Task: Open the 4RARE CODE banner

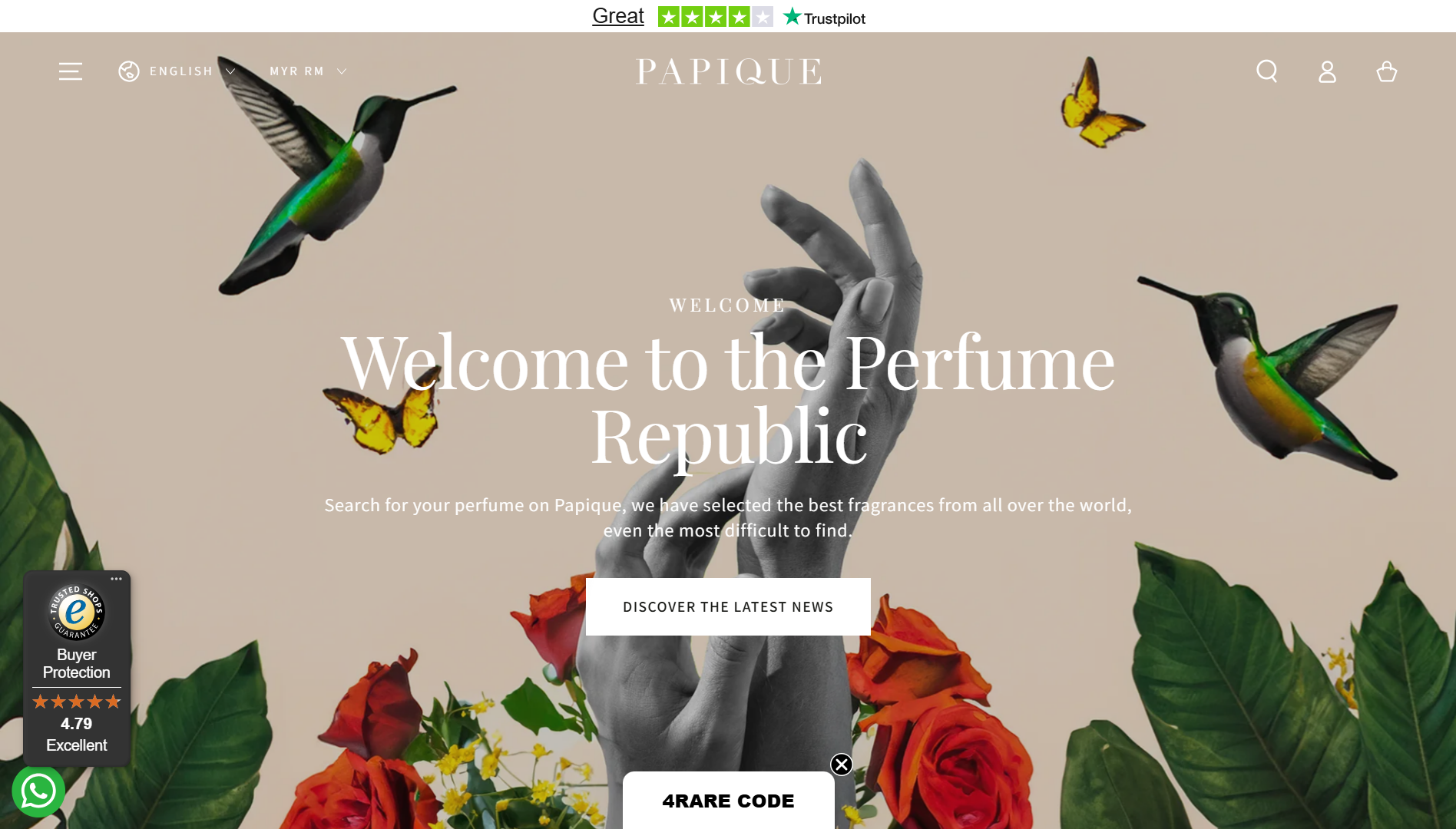Action: click(x=728, y=801)
